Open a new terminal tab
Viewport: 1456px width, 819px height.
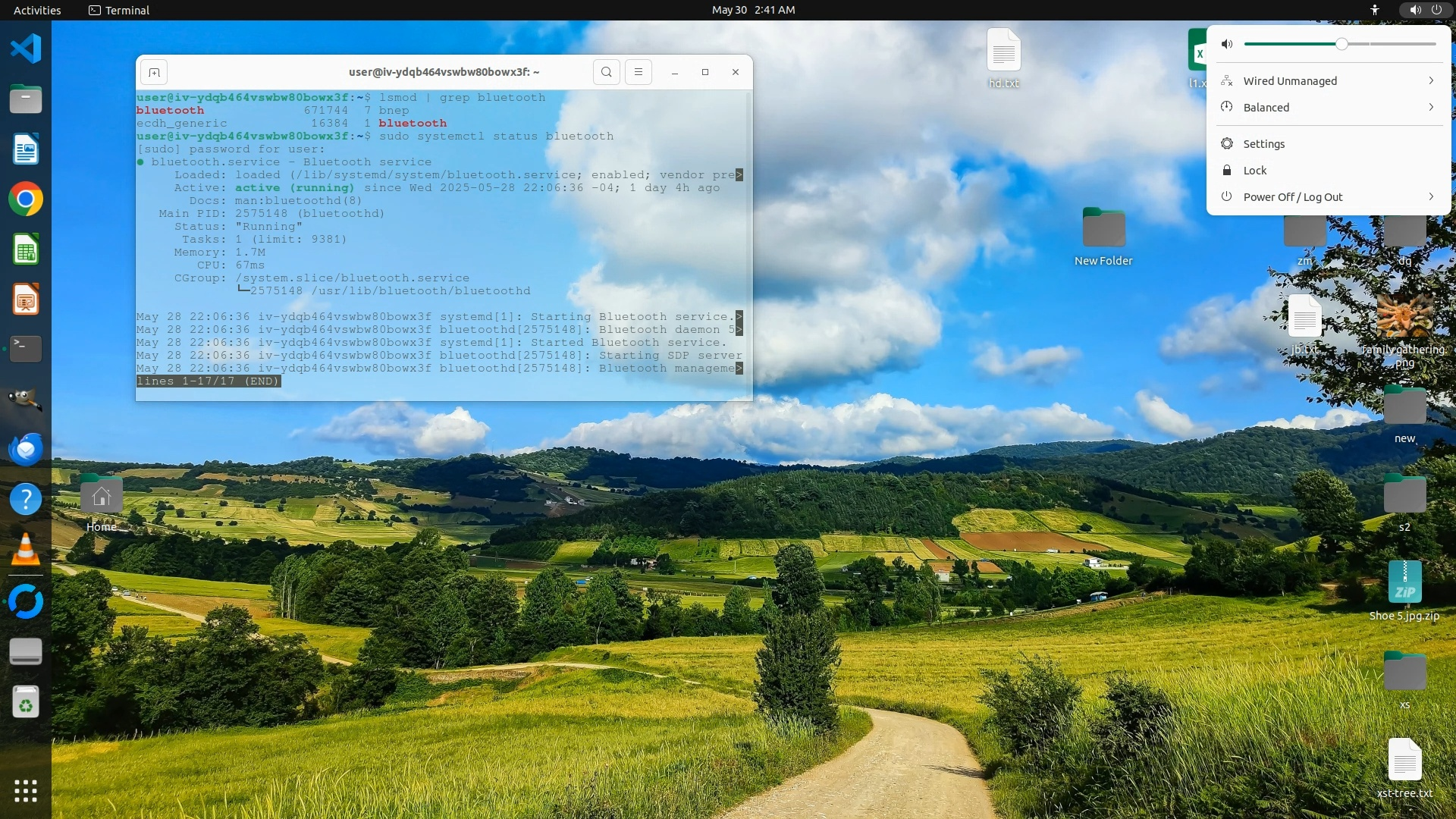tap(154, 72)
